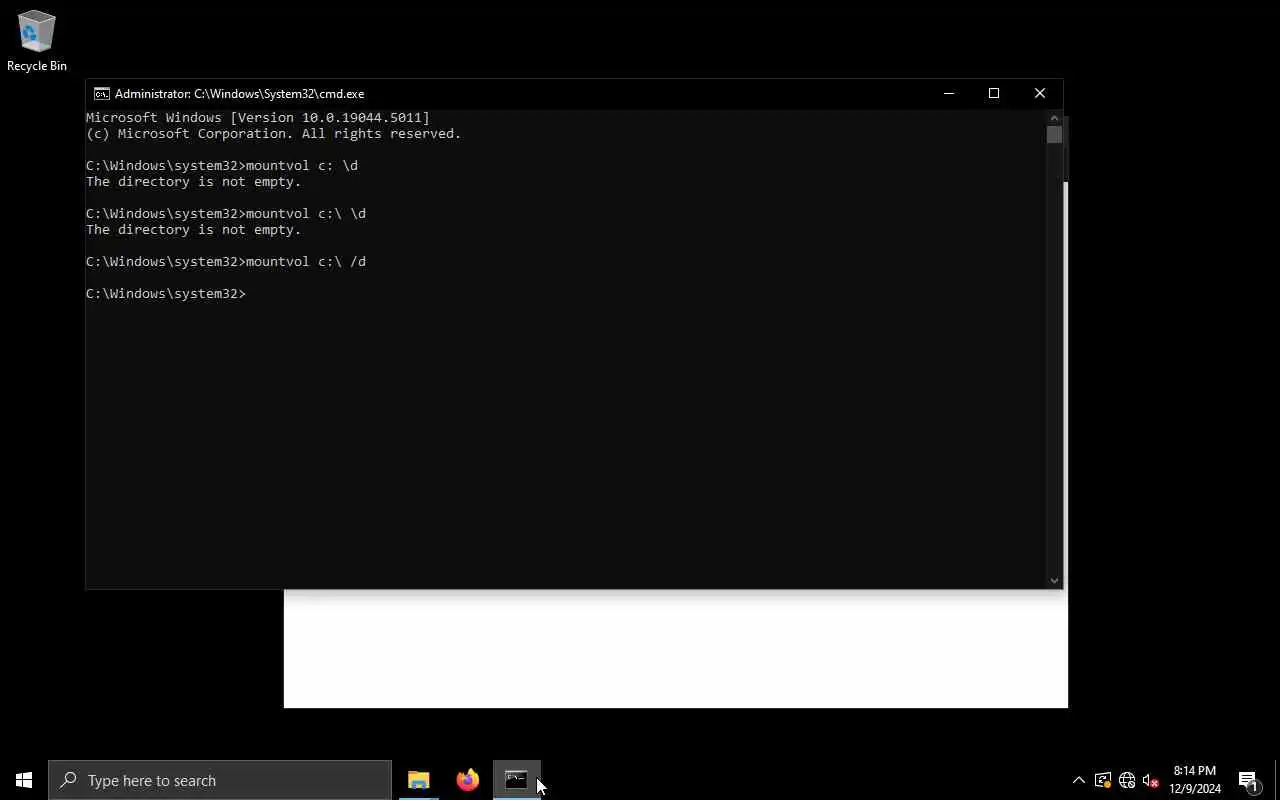The image size is (1280, 800).
Task: Click the taskbar search box
Action: pos(220,780)
